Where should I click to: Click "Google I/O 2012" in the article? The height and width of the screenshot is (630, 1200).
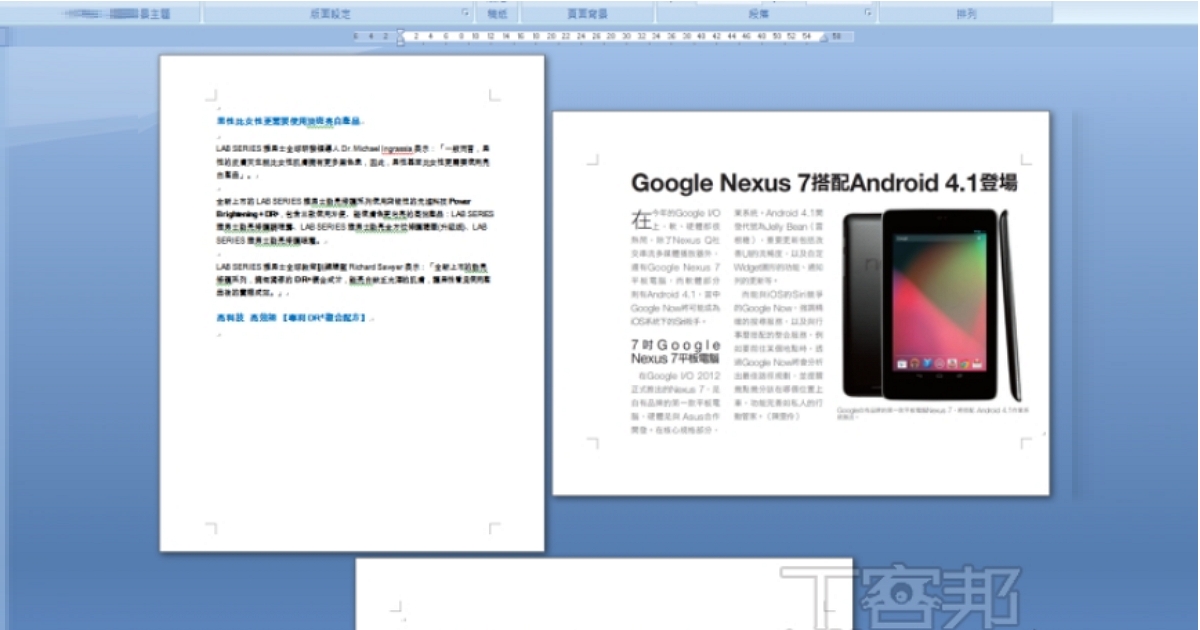point(683,377)
